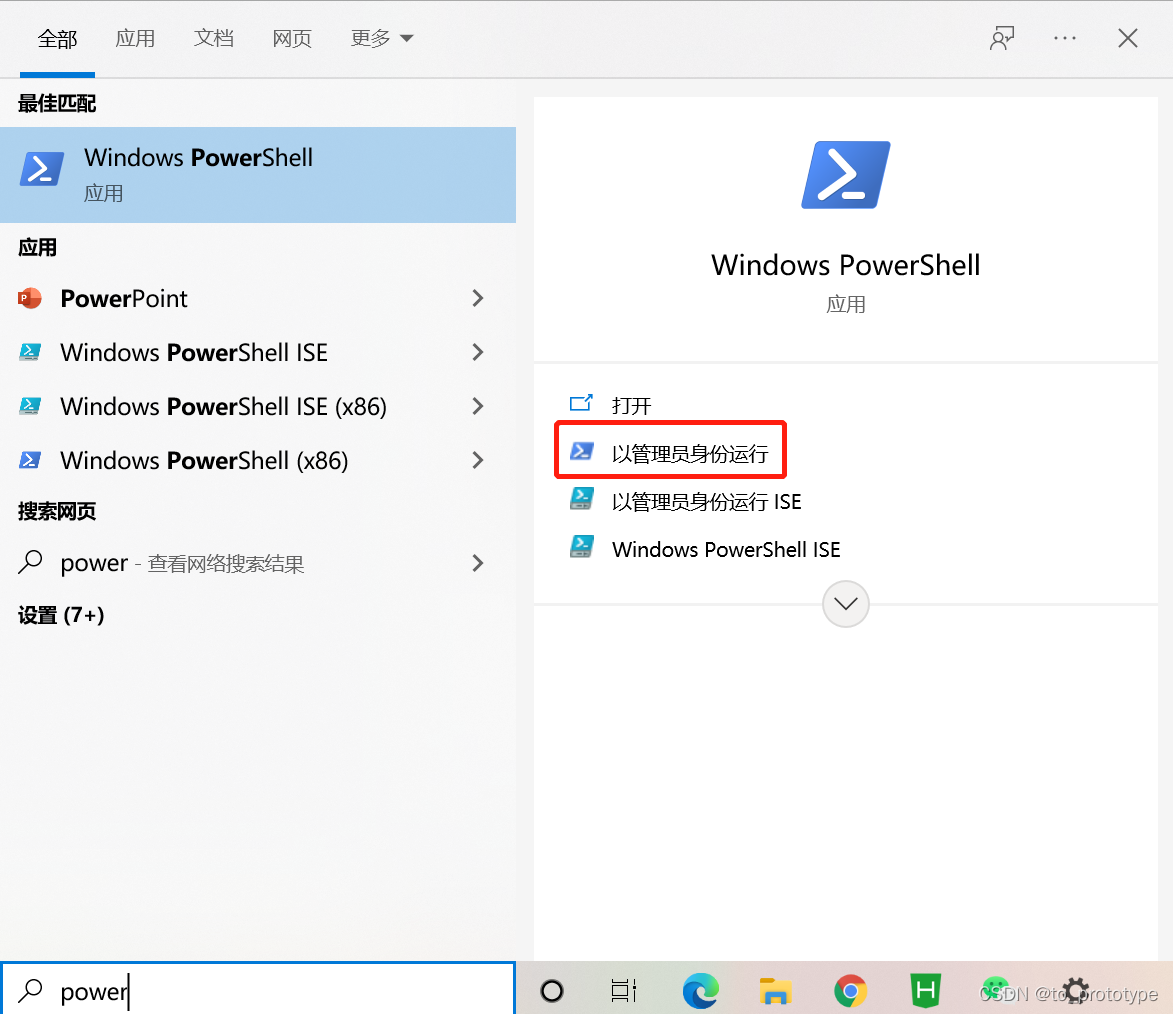
Task: Open File Explorer from taskbar
Action: [x=775, y=991]
